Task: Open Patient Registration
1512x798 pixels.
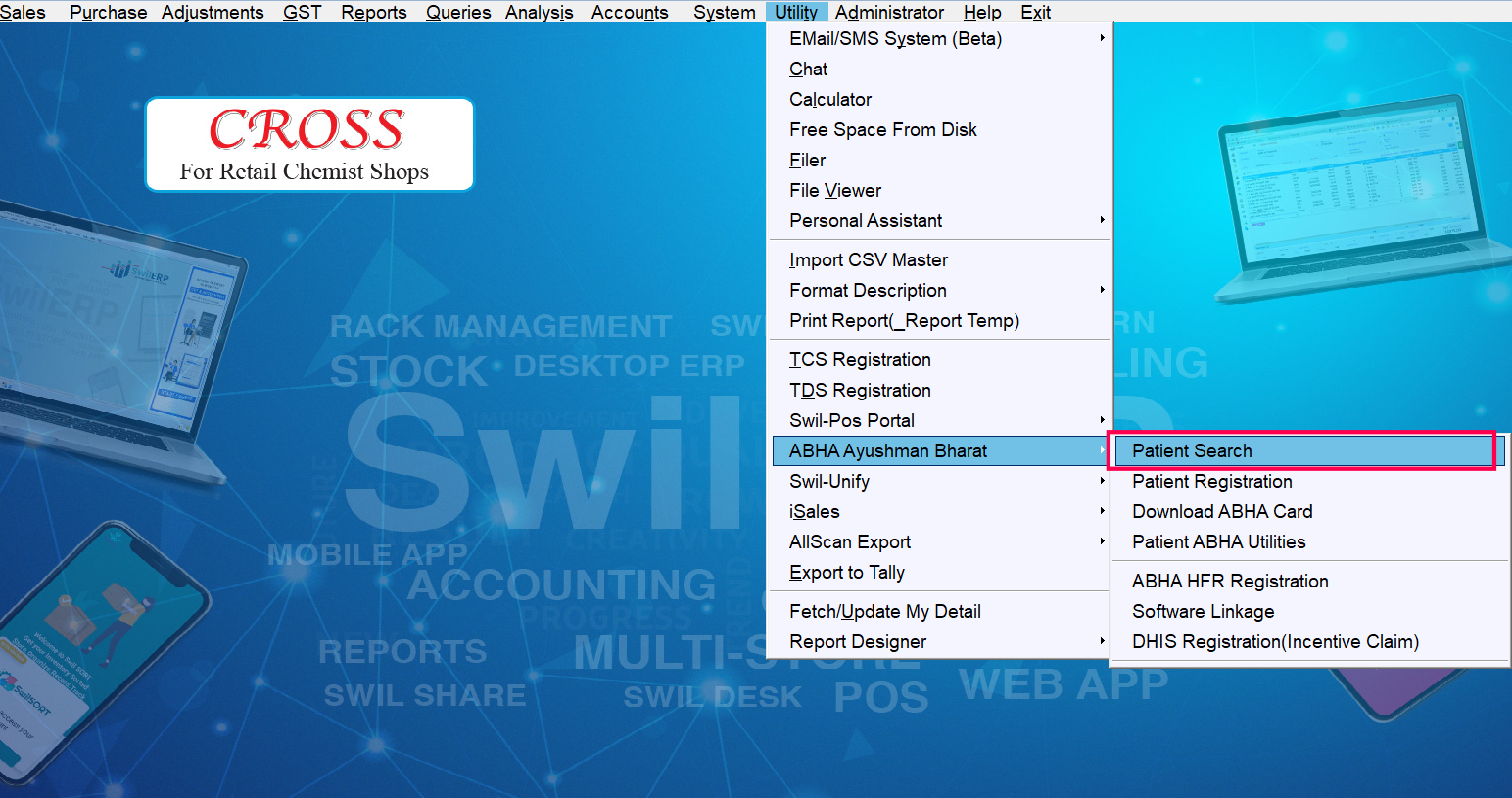Action: point(1309,481)
